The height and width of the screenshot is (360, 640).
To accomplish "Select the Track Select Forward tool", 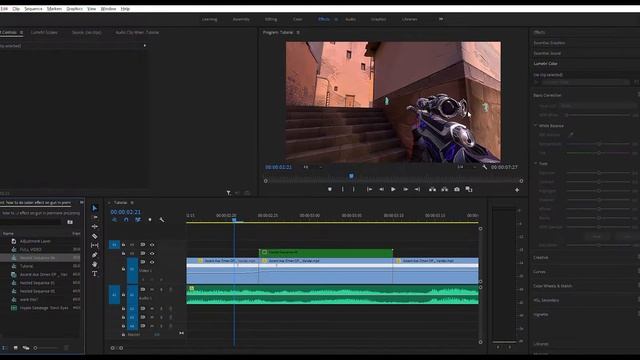I will pos(95,218).
